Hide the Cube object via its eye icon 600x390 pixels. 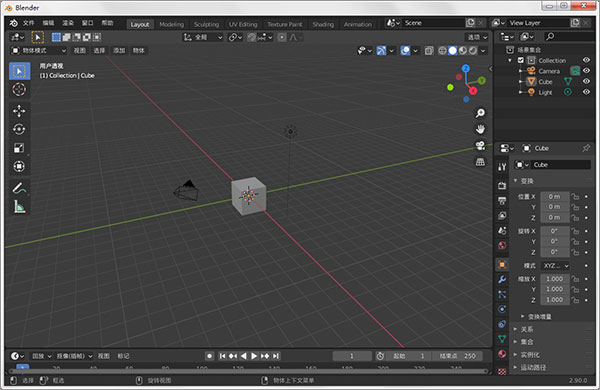[586, 82]
